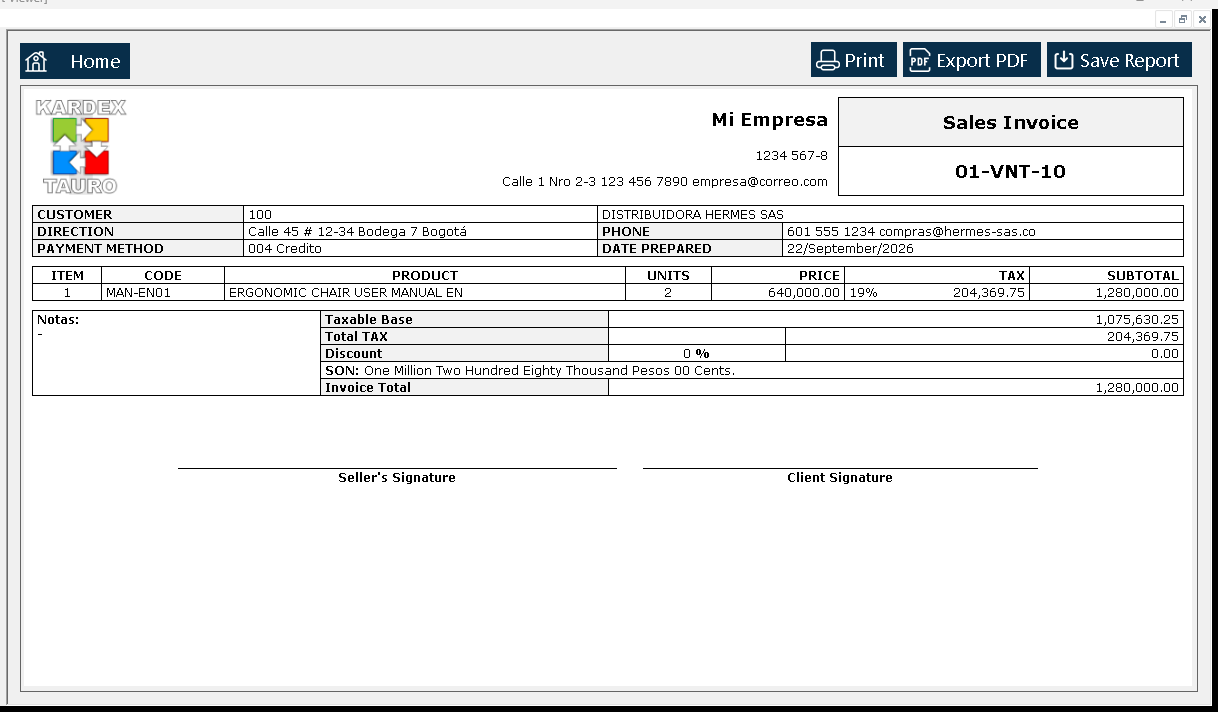Image resolution: width=1218 pixels, height=712 pixels.
Task: Click item row subtotal 1,280,000.00
Action: 1138,293
